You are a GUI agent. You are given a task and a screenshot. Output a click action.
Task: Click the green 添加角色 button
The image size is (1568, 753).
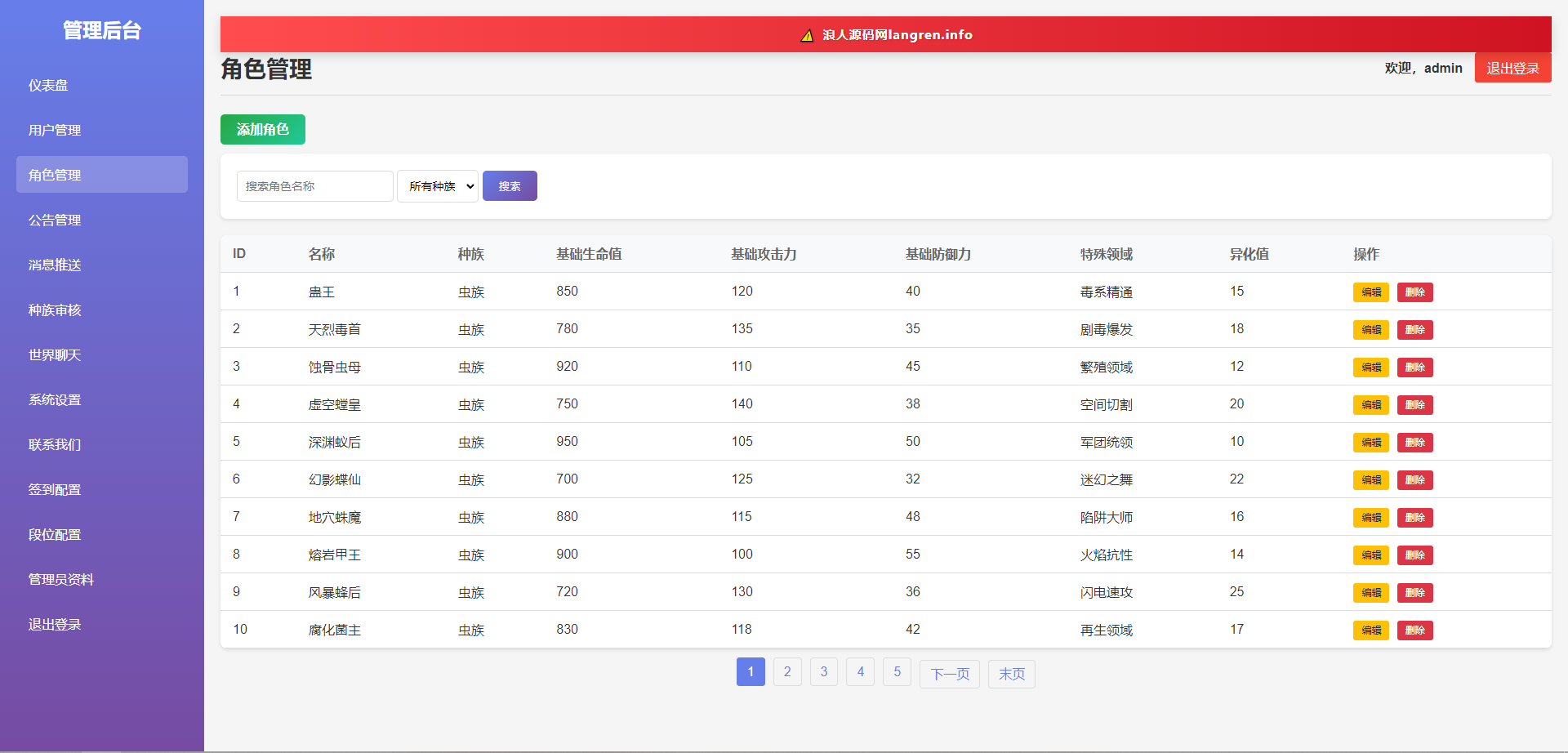point(262,129)
